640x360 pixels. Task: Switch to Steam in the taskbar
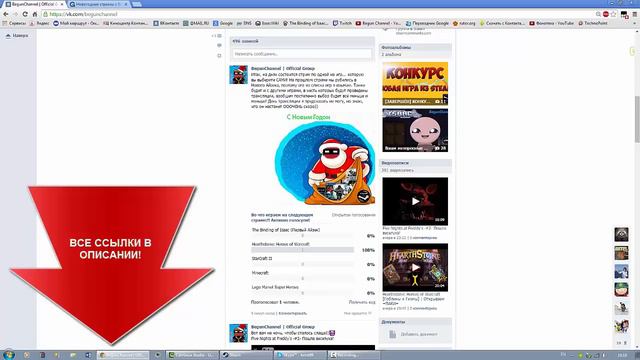click(x=246, y=355)
